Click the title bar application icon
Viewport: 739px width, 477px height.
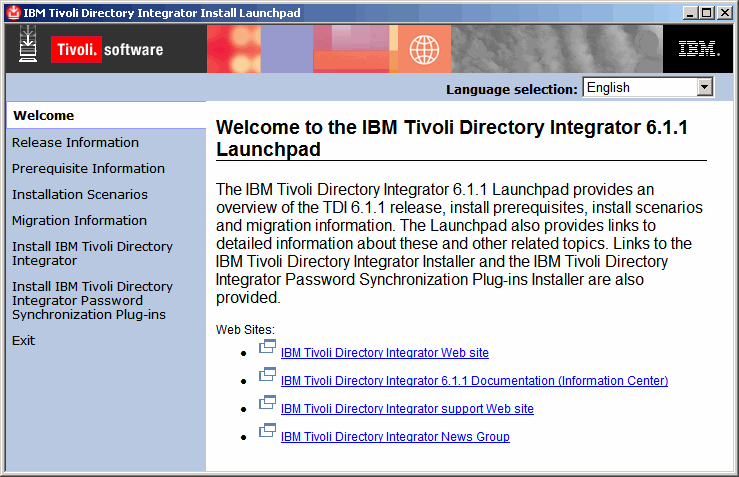coord(12,12)
